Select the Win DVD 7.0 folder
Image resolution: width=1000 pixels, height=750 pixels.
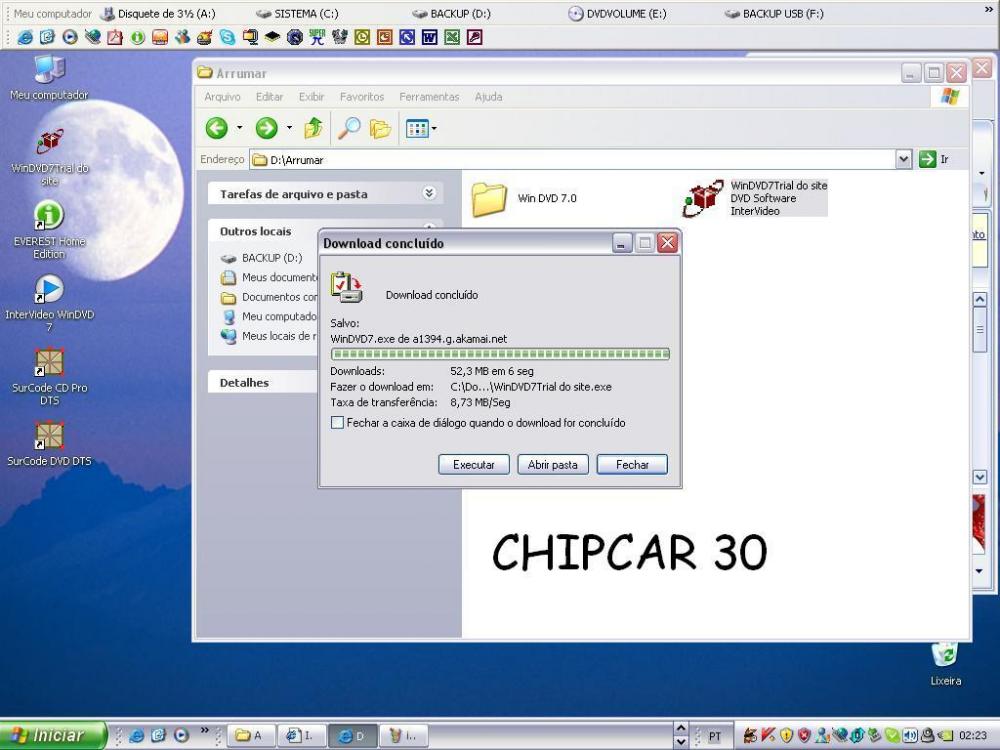point(490,198)
